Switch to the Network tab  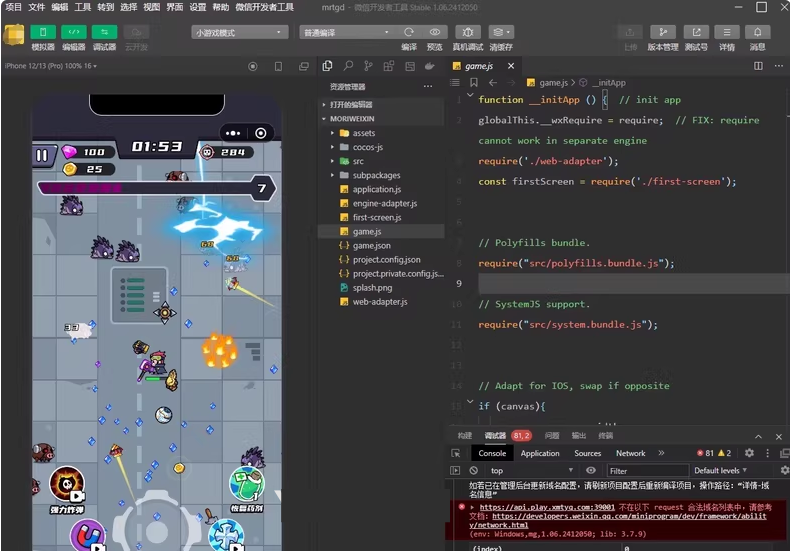pyautogui.click(x=630, y=453)
